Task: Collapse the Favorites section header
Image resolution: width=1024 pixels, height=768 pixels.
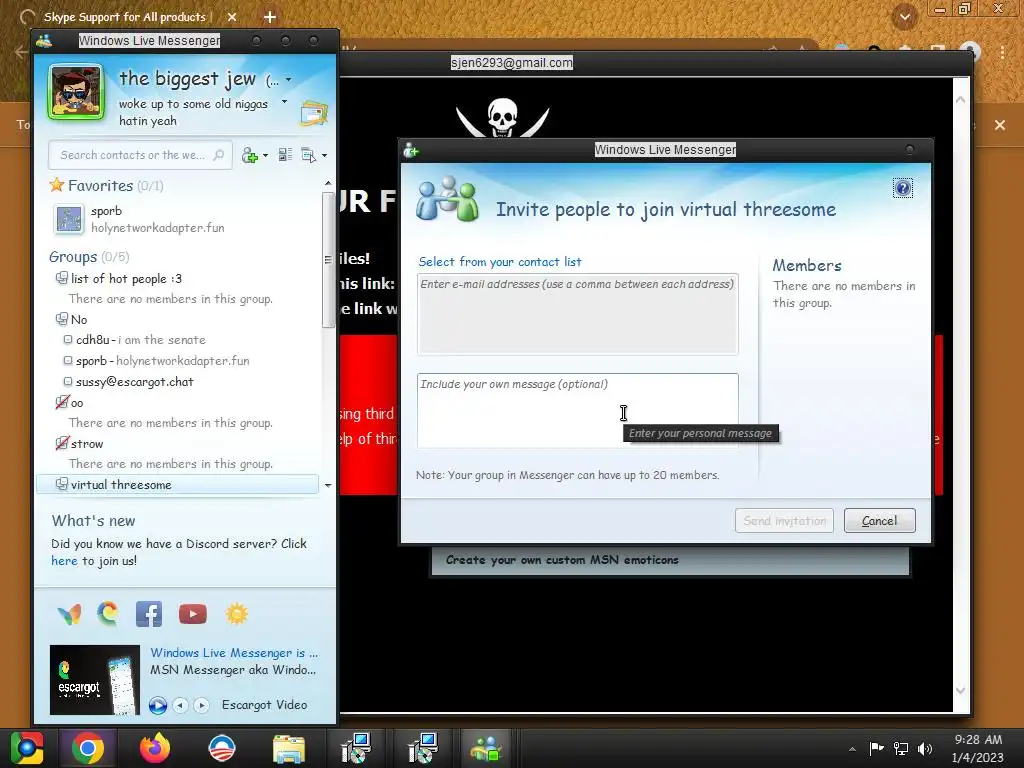Action: pyautogui.click(x=106, y=185)
